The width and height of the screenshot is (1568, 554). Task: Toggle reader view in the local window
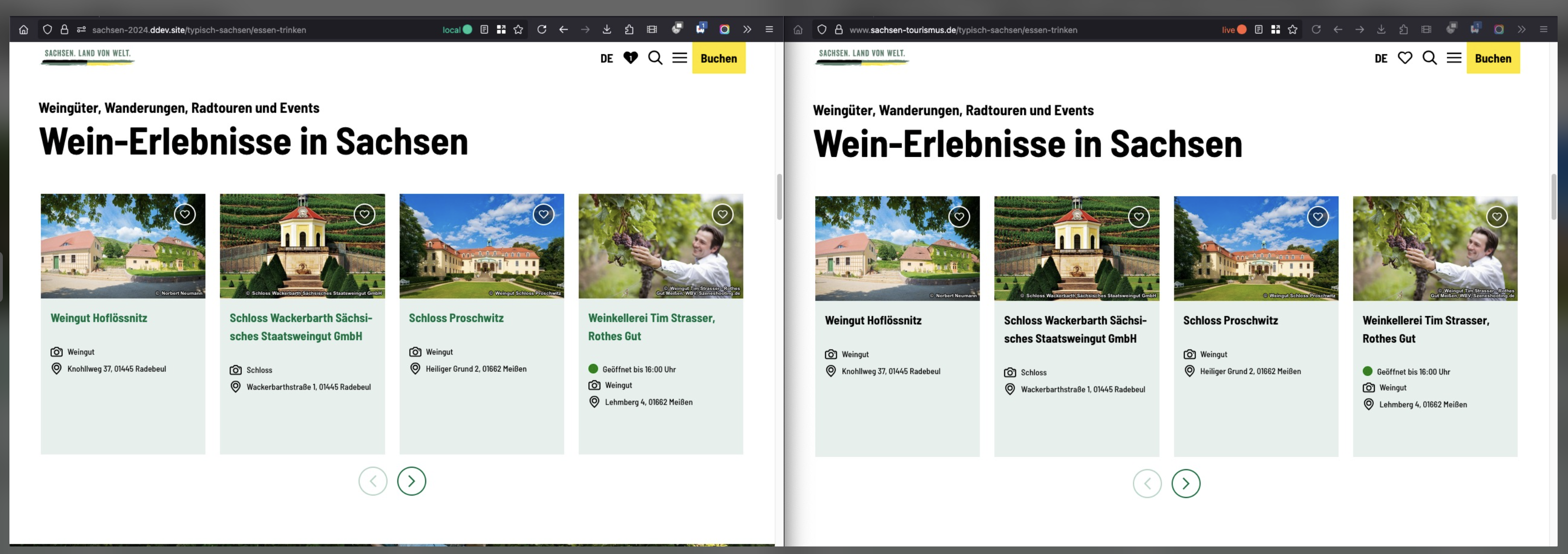pos(485,30)
